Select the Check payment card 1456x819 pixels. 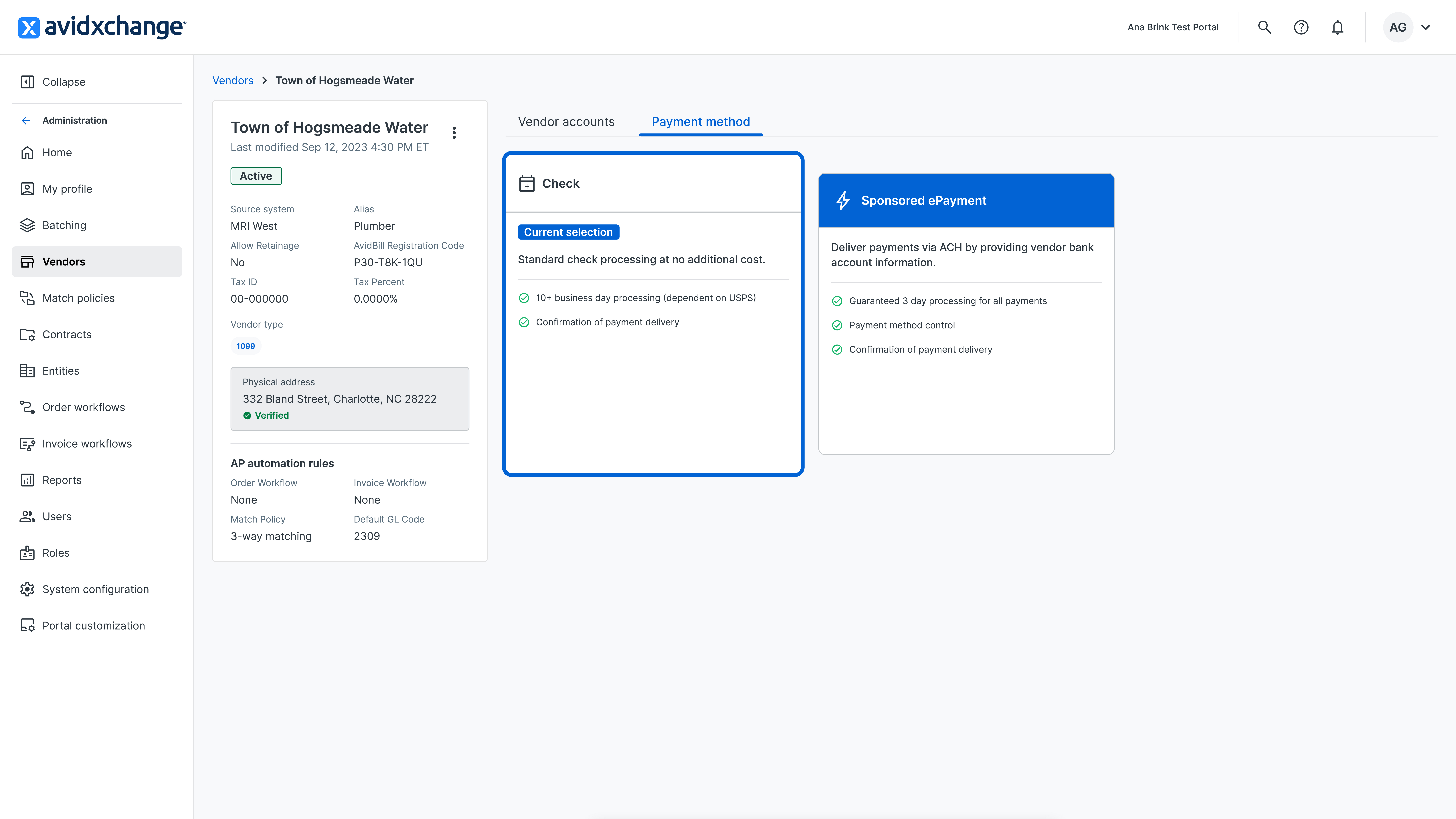653,314
